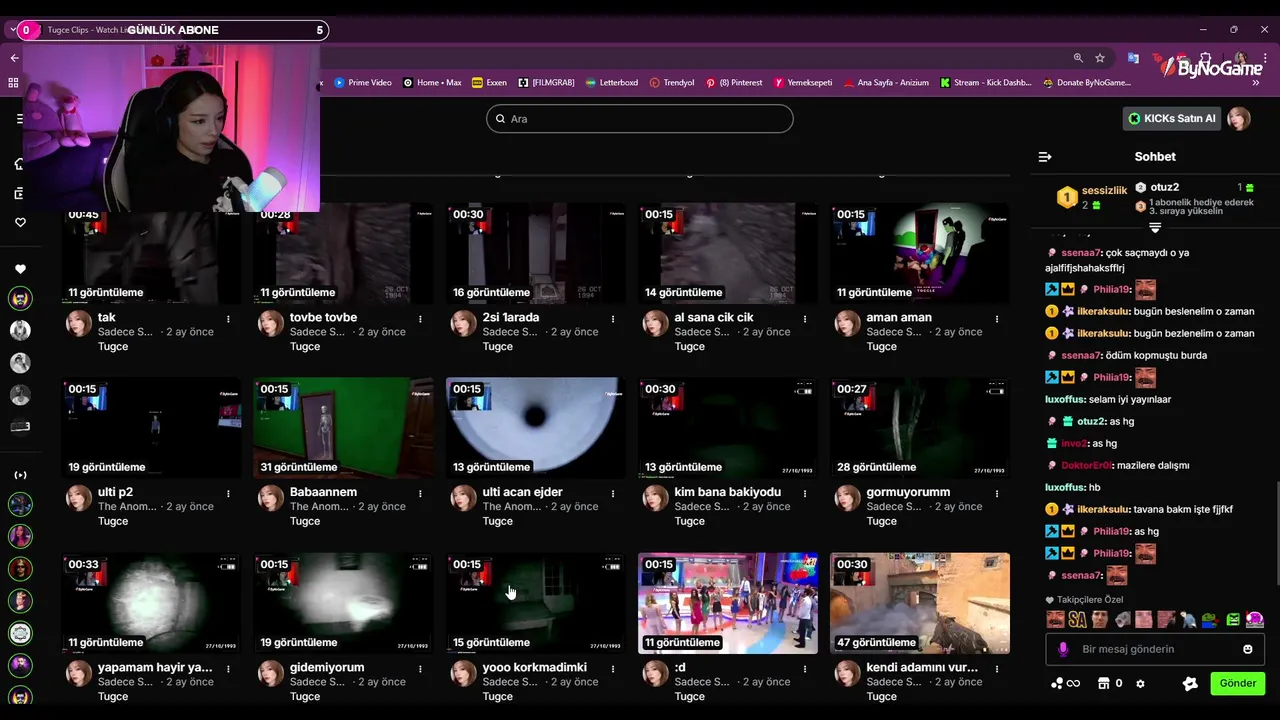
Task: Open the channel points infinity icon
Action: click(x=1065, y=684)
